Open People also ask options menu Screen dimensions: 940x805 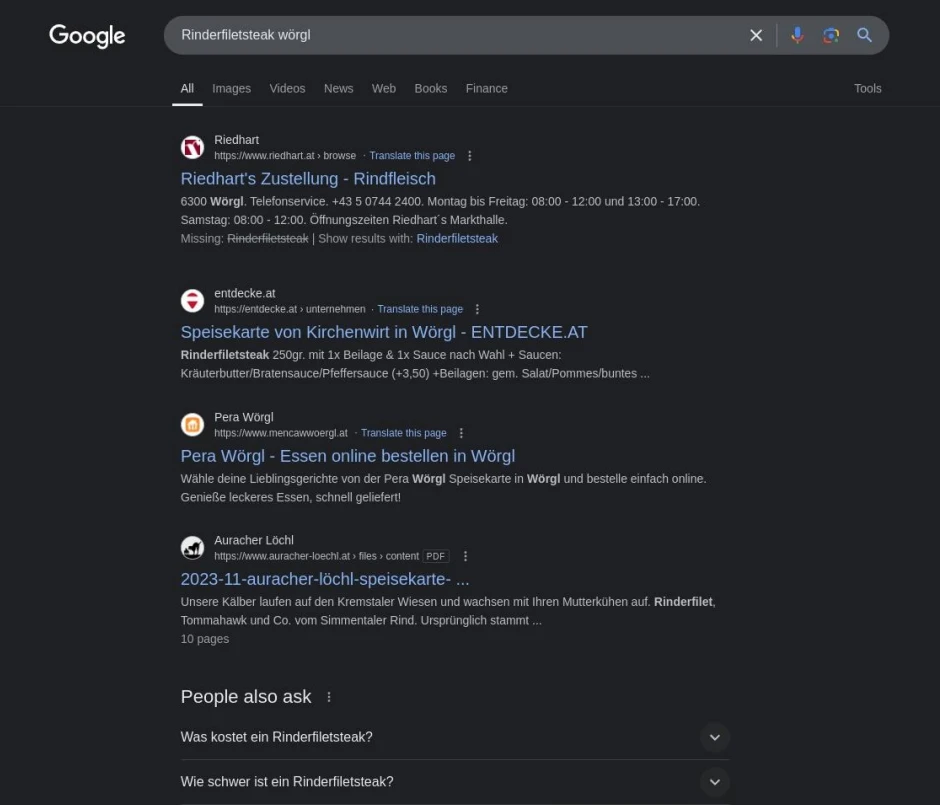[329, 697]
